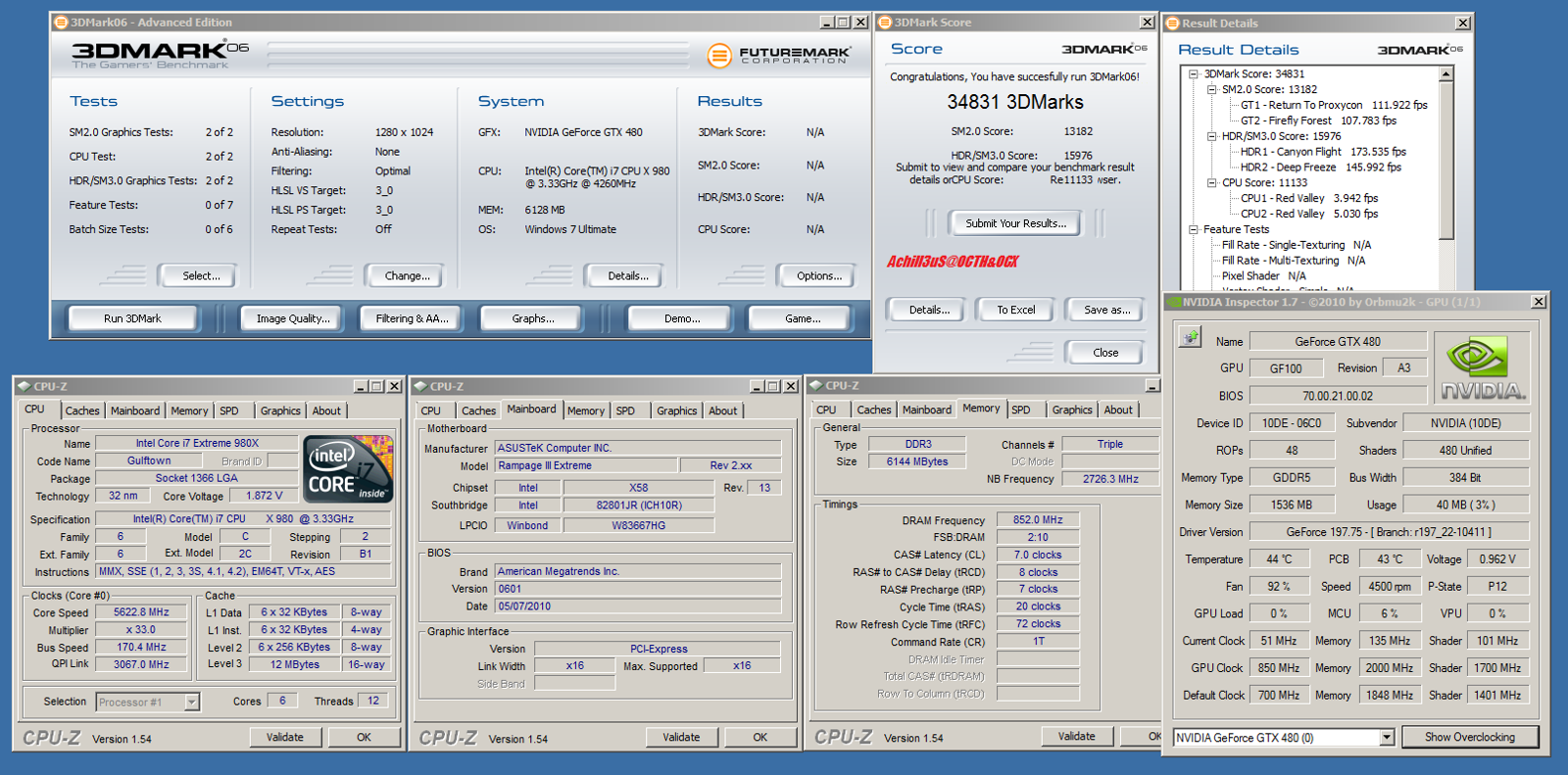Open the NVIDIA GeForce GTX 480 GPU dropdown
Image resolution: width=1568 pixels, height=775 pixels.
[1387, 738]
